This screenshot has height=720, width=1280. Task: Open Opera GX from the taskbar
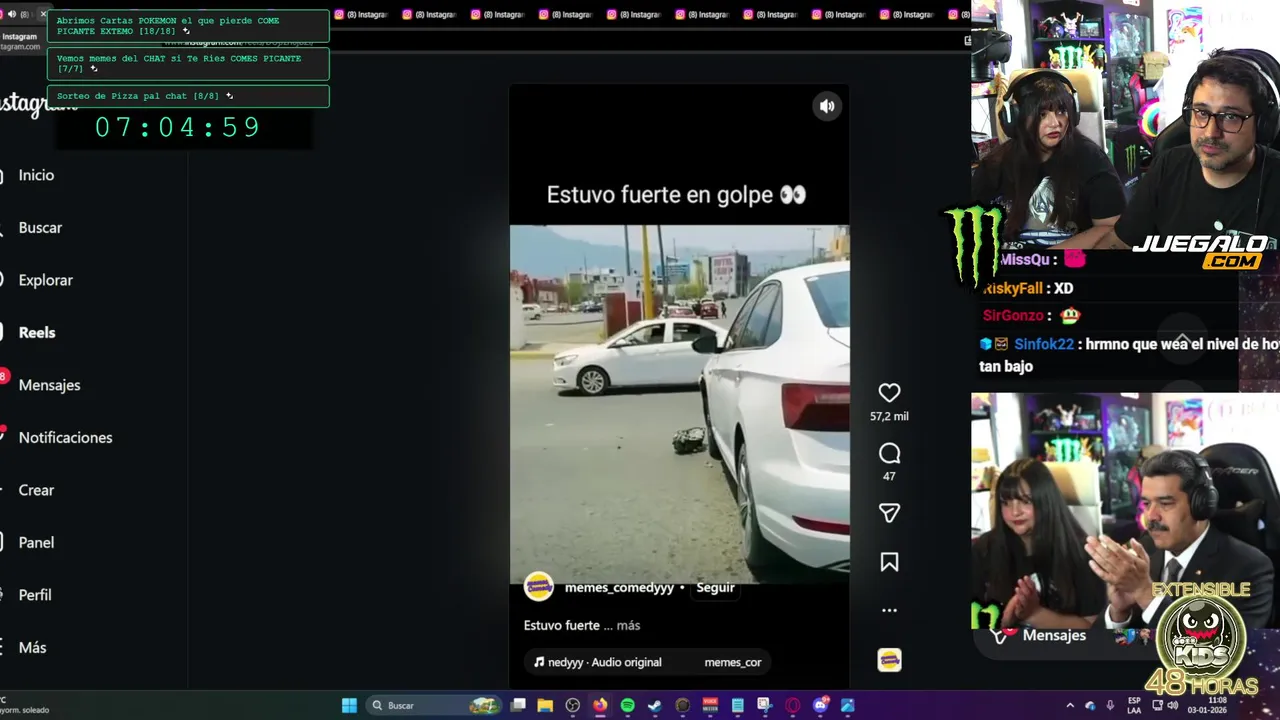click(792, 705)
